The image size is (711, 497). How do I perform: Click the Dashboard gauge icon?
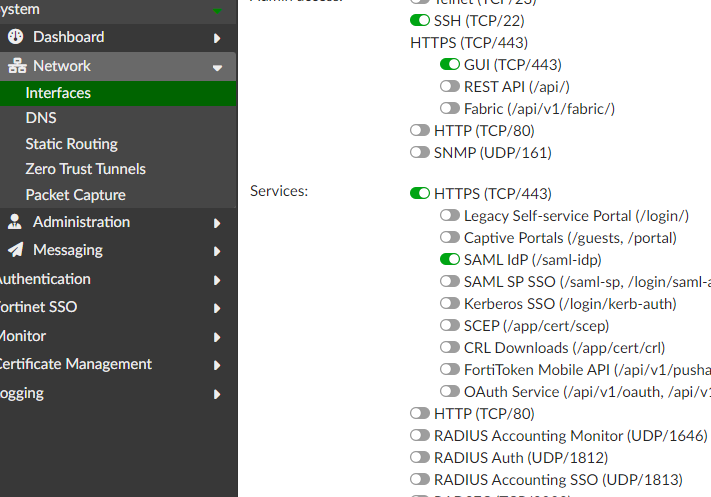point(16,37)
